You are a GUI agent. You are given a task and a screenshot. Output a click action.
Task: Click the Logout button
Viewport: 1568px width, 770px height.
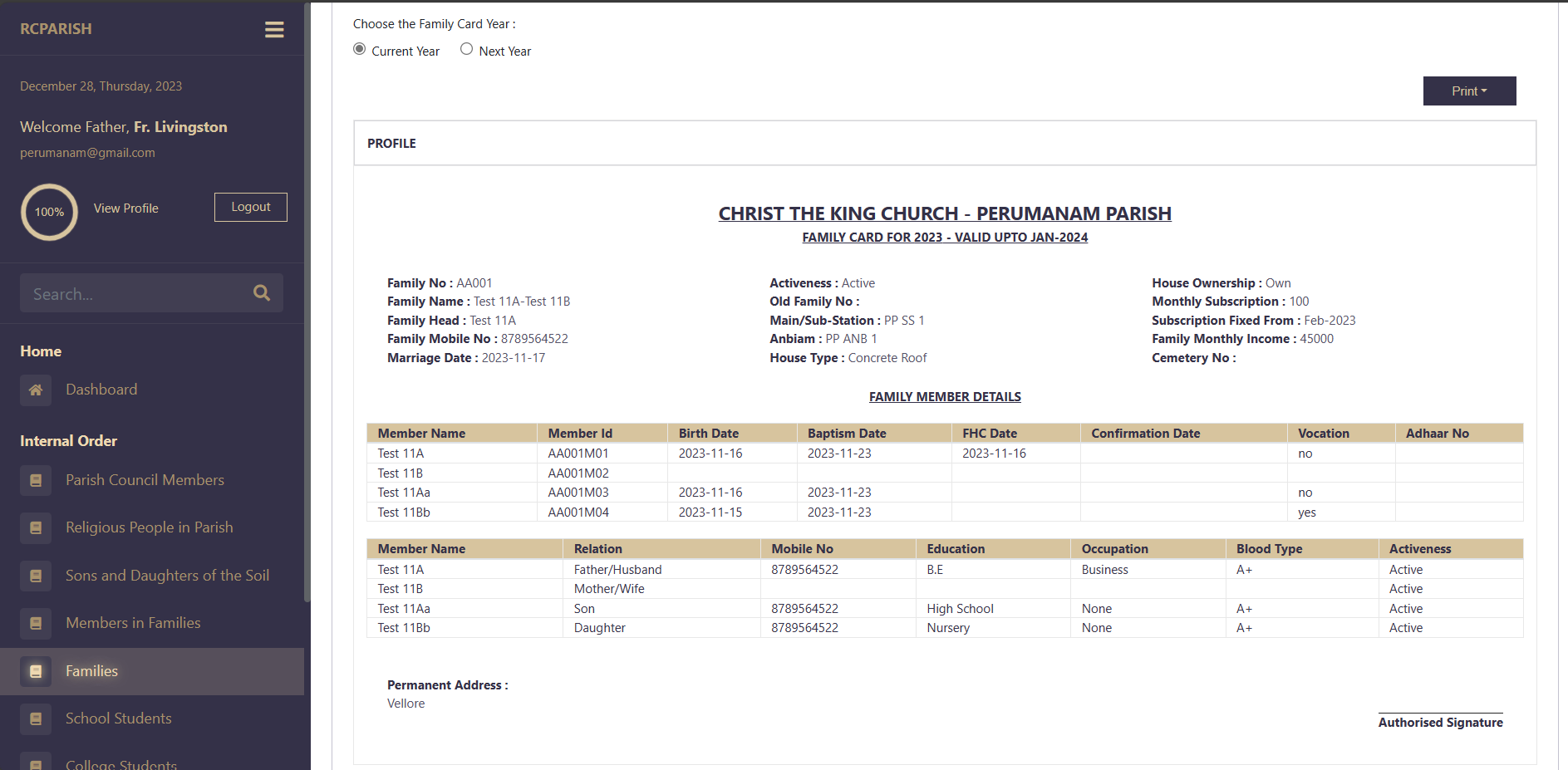(x=250, y=207)
